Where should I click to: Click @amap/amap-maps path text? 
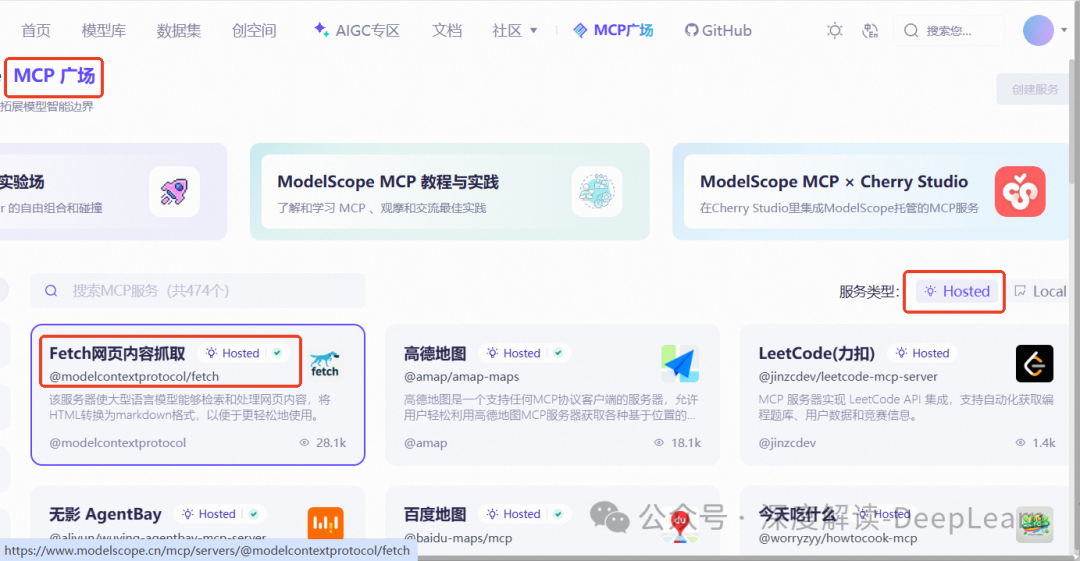tap(461, 376)
